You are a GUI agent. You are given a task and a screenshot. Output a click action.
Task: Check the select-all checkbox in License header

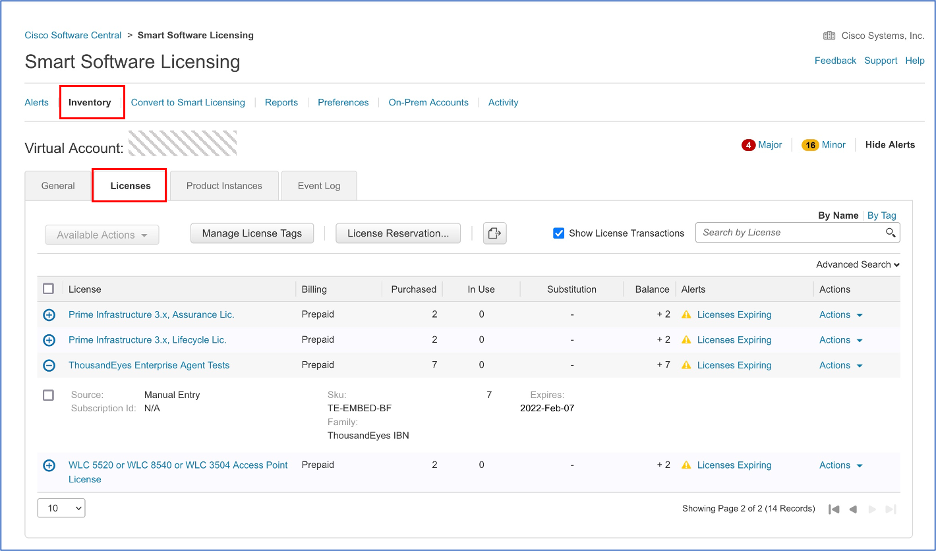point(49,289)
